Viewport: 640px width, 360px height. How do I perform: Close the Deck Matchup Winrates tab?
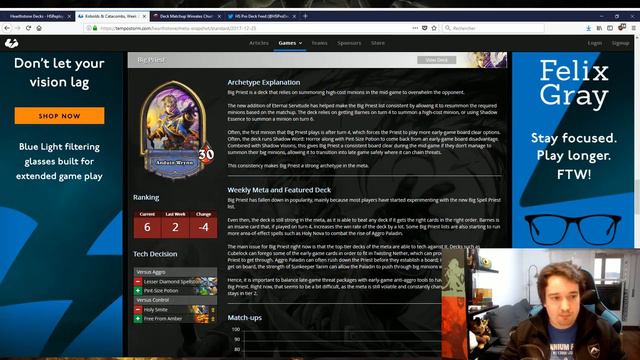tap(219, 17)
